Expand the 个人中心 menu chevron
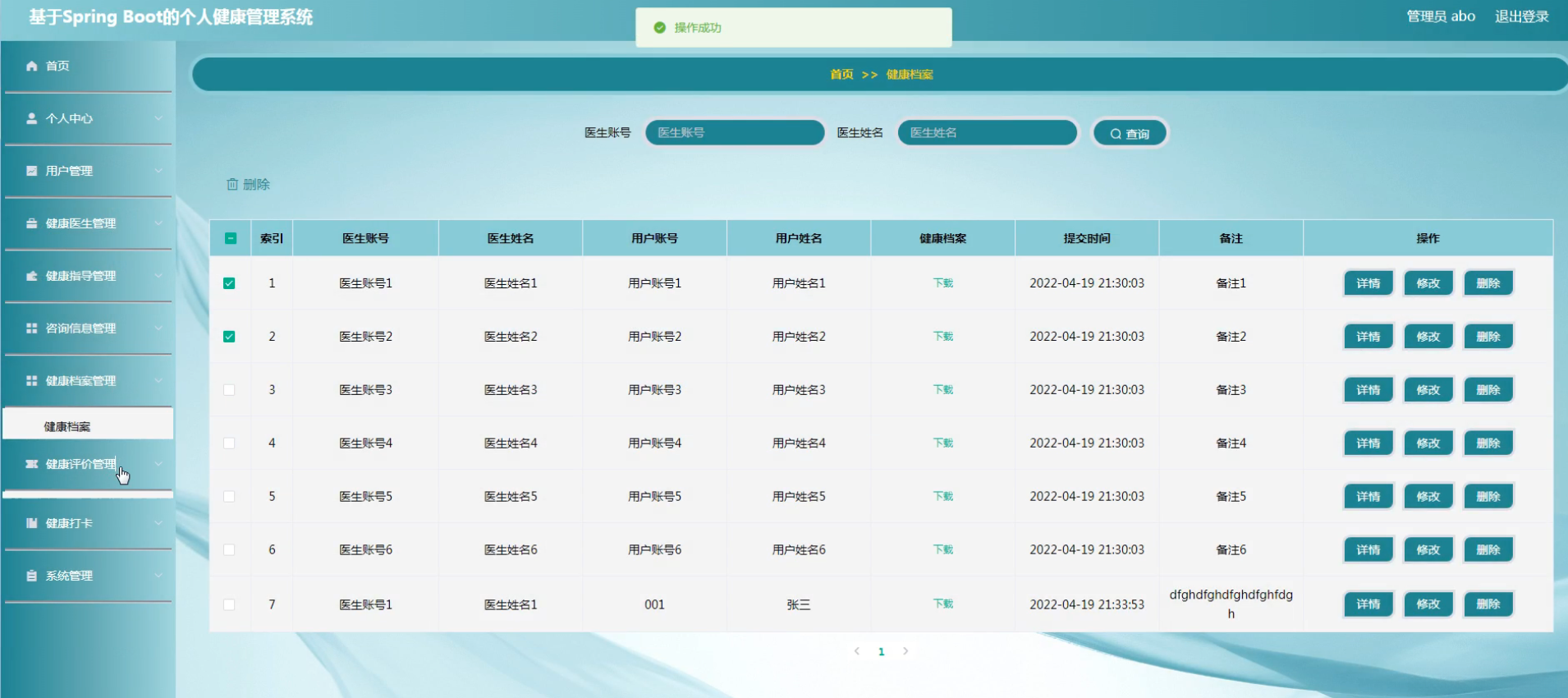1568x698 pixels. tap(158, 118)
